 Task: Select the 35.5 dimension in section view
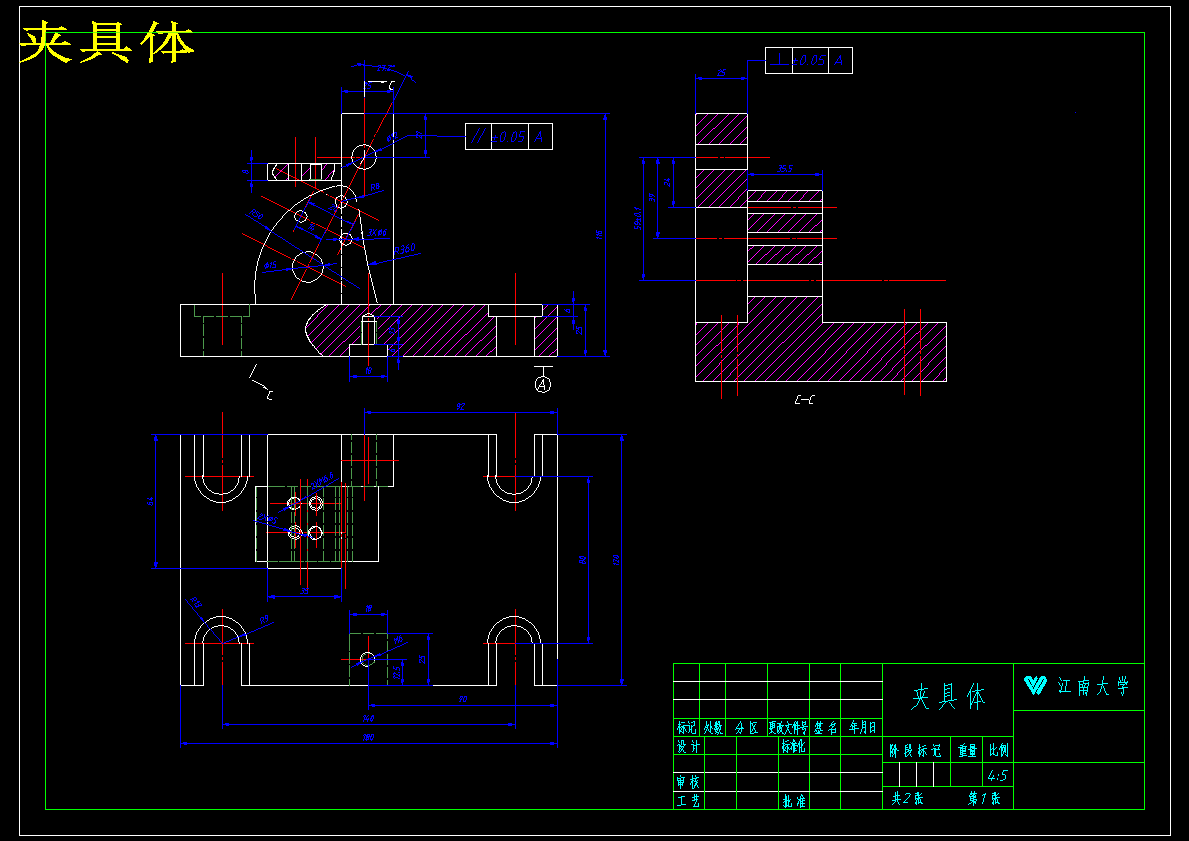(x=785, y=168)
